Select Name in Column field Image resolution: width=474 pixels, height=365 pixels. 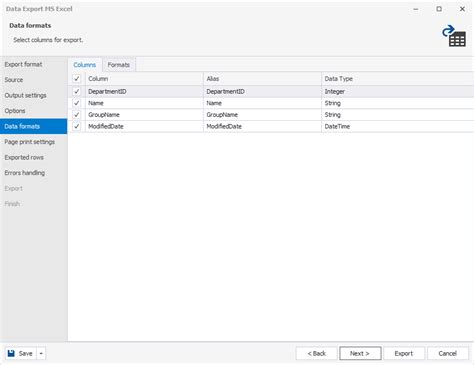144,103
